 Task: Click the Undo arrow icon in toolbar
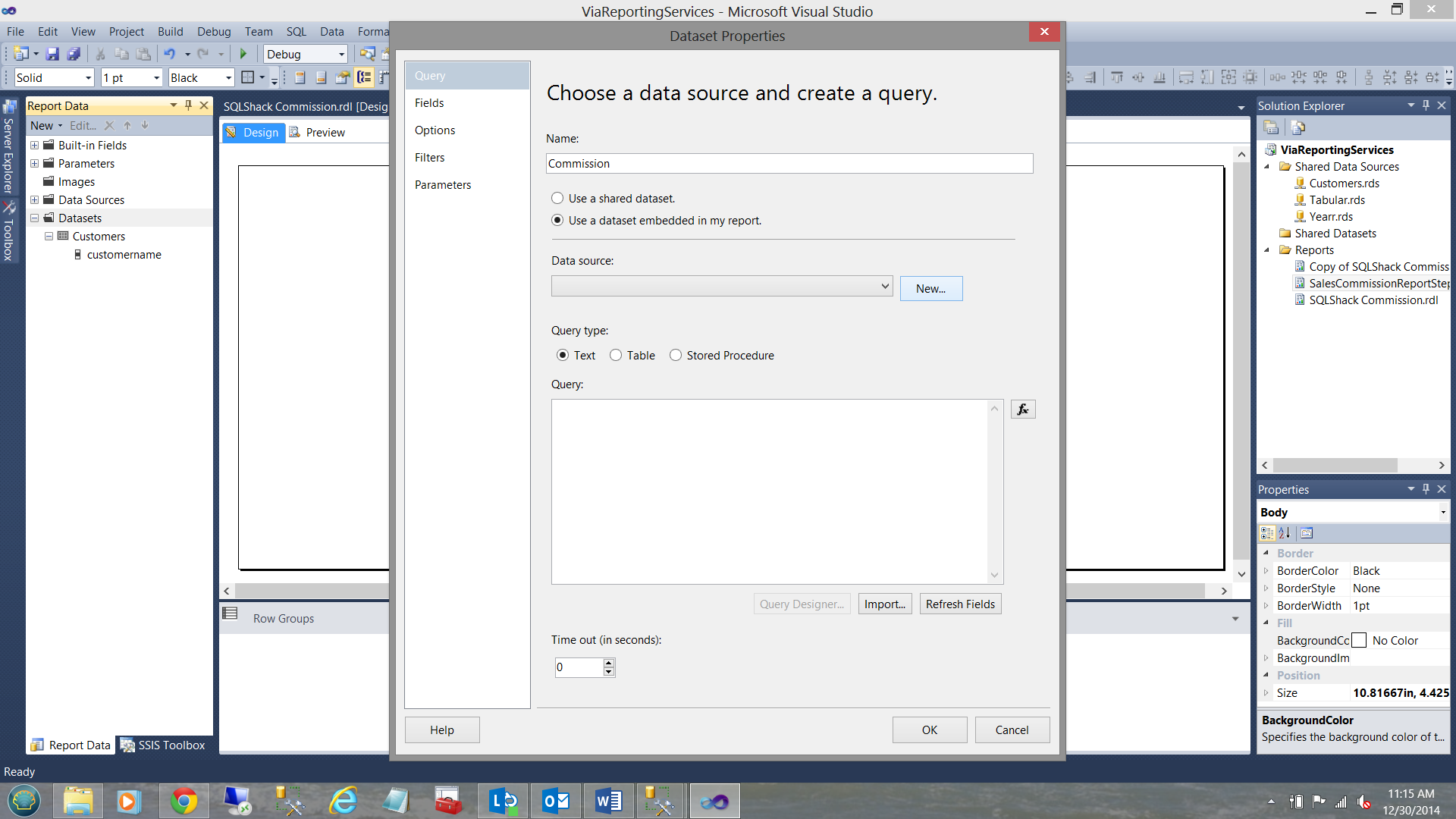click(x=169, y=54)
